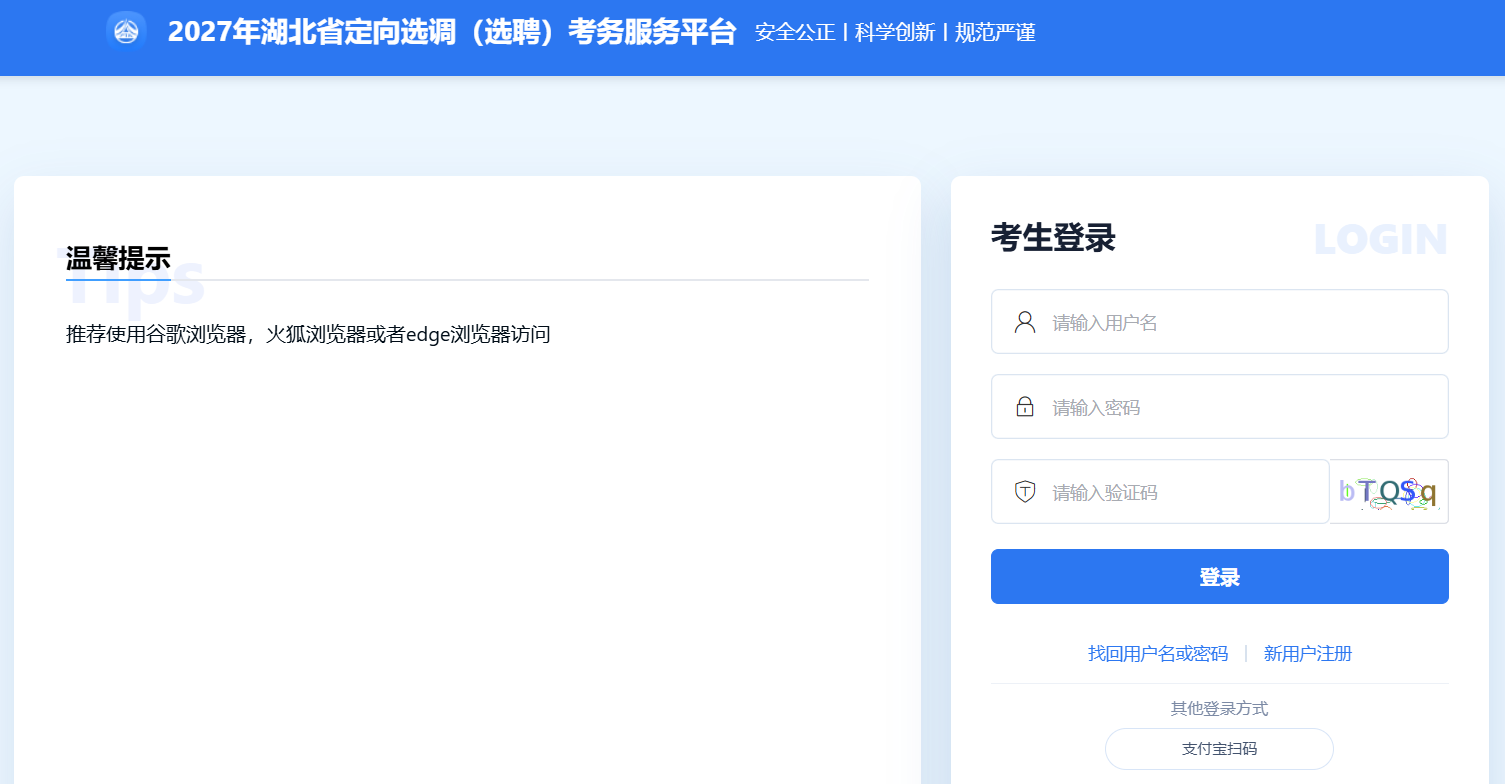This screenshot has height=784, width=1505.
Task: Click the slogan 安全公正 | 科学创新 | 规范严谨
Action: click(895, 32)
